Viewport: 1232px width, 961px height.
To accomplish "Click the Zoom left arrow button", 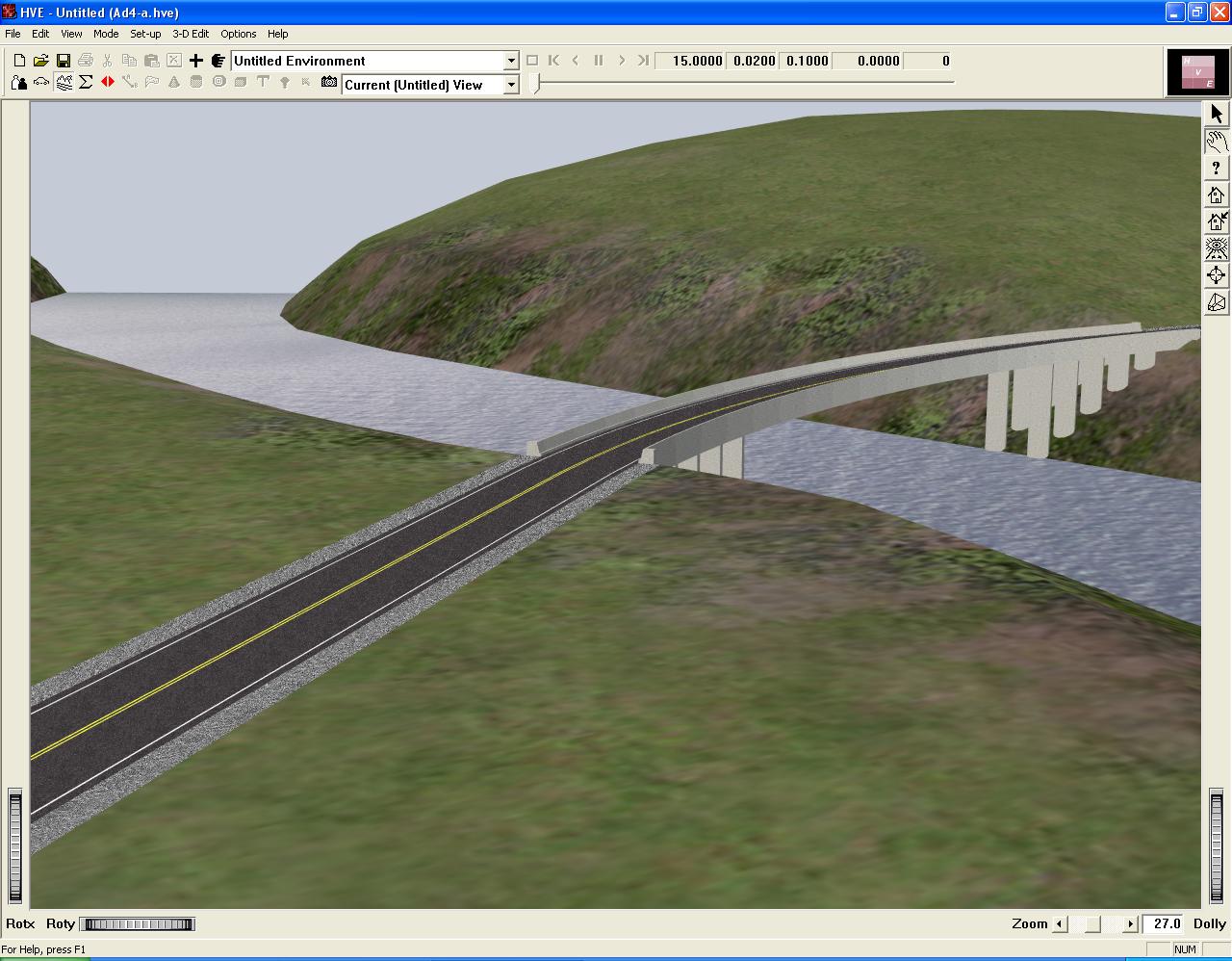I will coord(1060,924).
